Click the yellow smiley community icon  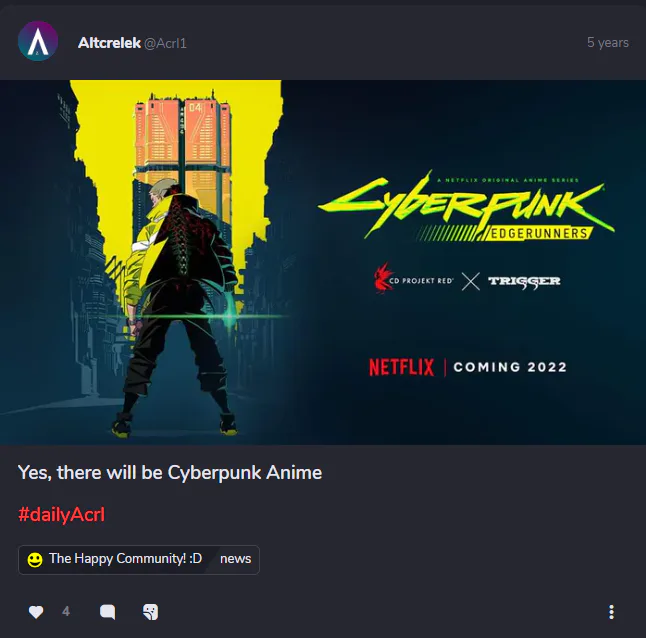(x=35, y=559)
